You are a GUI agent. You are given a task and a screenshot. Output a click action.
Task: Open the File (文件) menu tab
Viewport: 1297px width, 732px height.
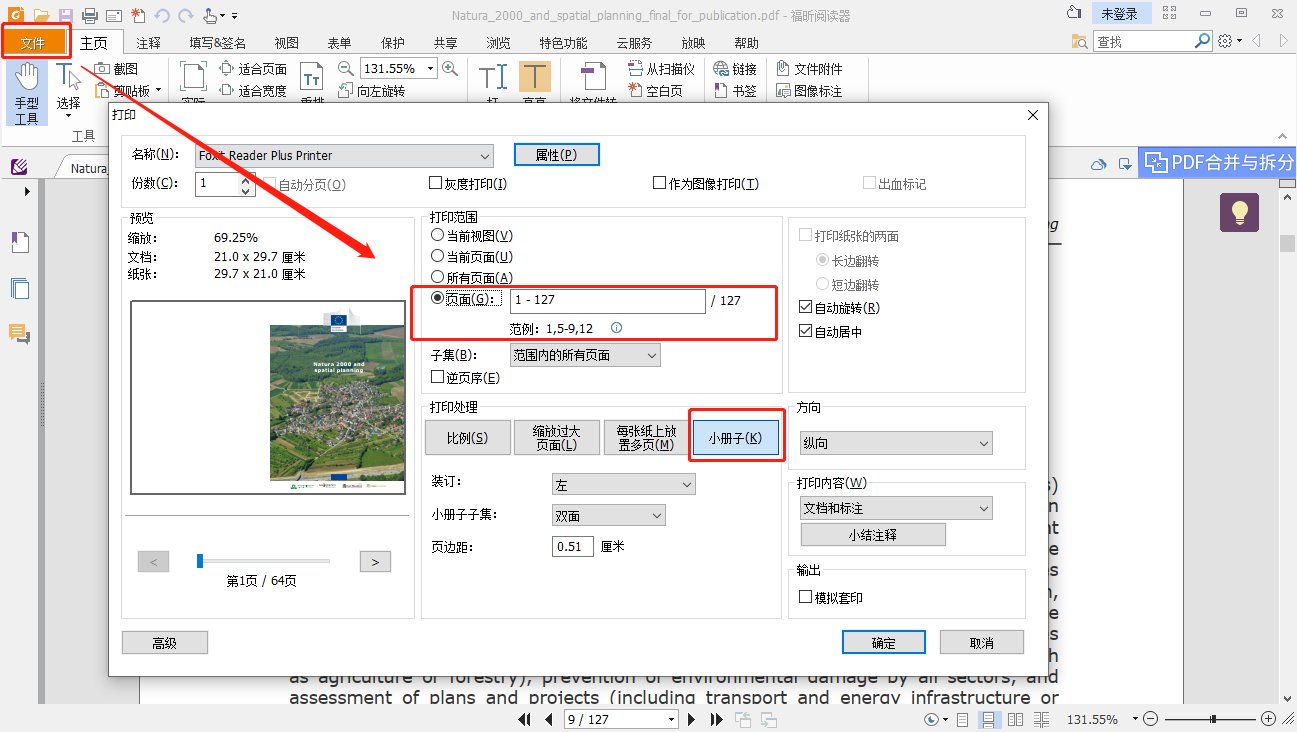[35, 43]
